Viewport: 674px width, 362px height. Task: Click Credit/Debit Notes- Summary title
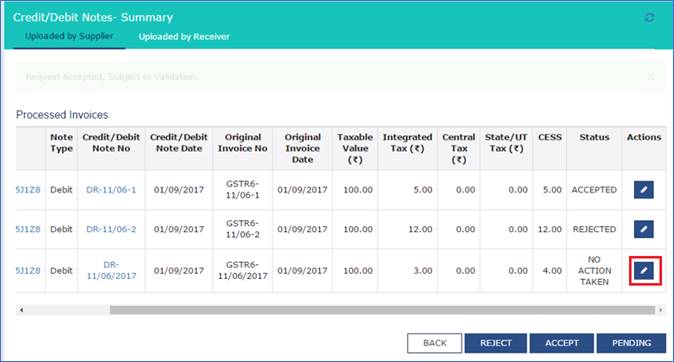pos(93,17)
